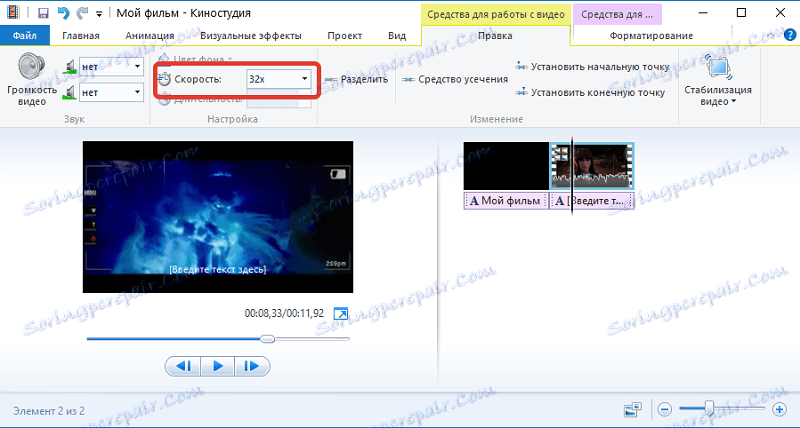Toggle full screen preview icon
Screen dimensions: 800x428
tap(340, 313)
